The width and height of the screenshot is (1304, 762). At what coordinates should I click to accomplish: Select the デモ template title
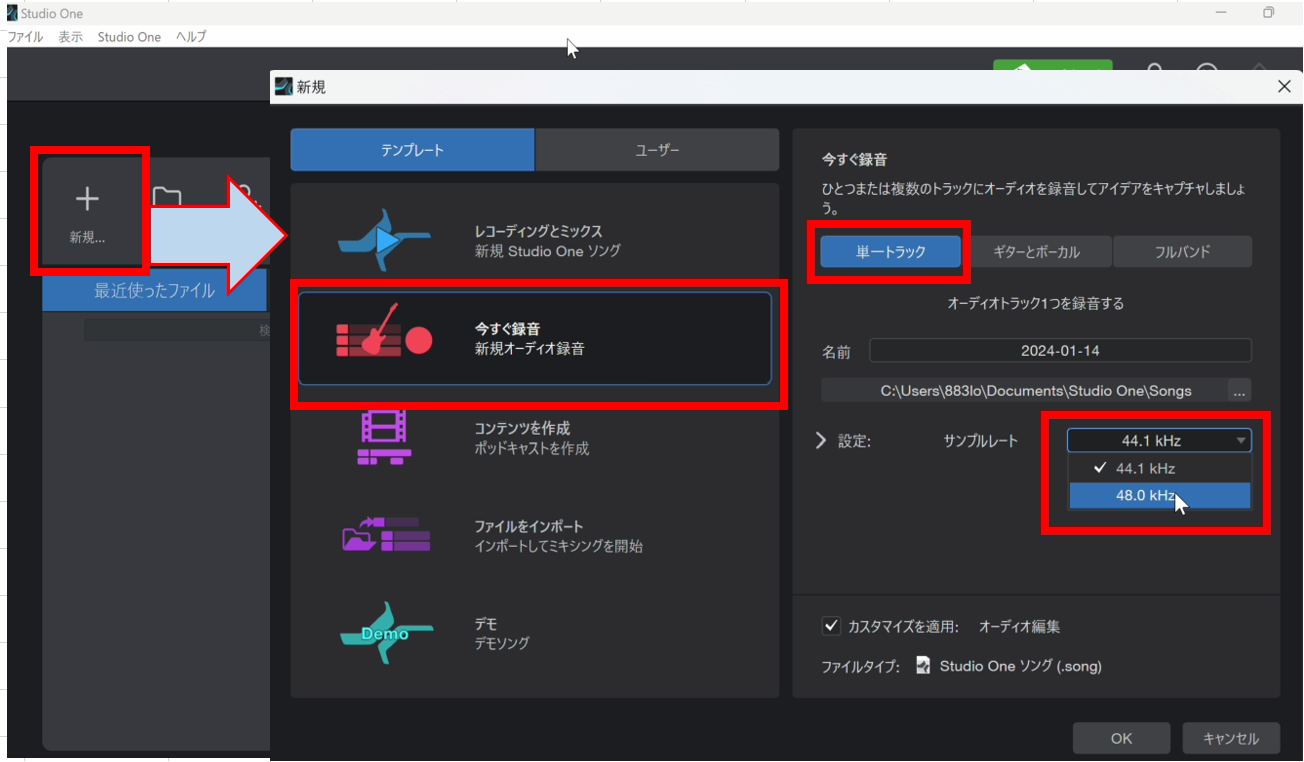pos(485,624)
